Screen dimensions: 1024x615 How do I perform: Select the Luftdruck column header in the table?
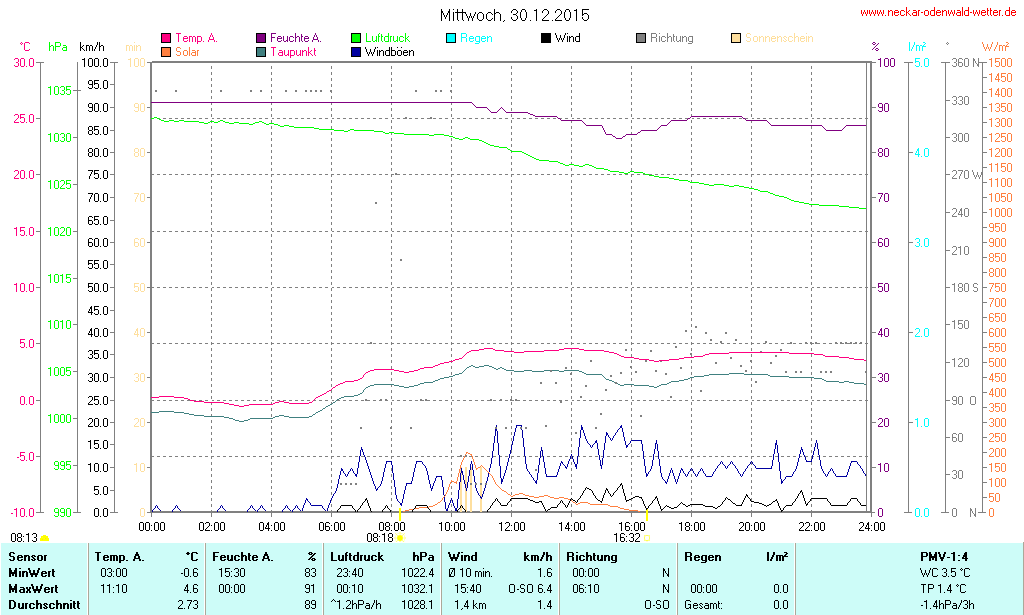[357, 556]
